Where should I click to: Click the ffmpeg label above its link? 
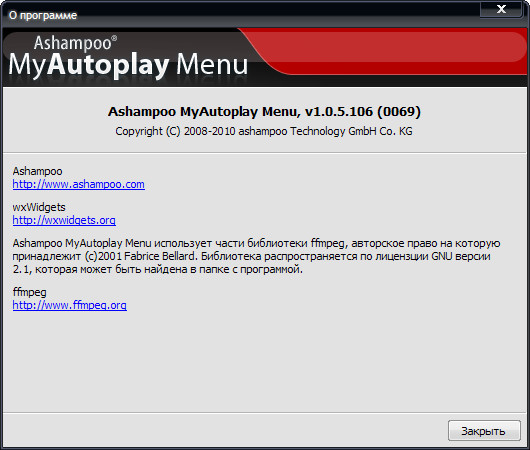(29, 292)
